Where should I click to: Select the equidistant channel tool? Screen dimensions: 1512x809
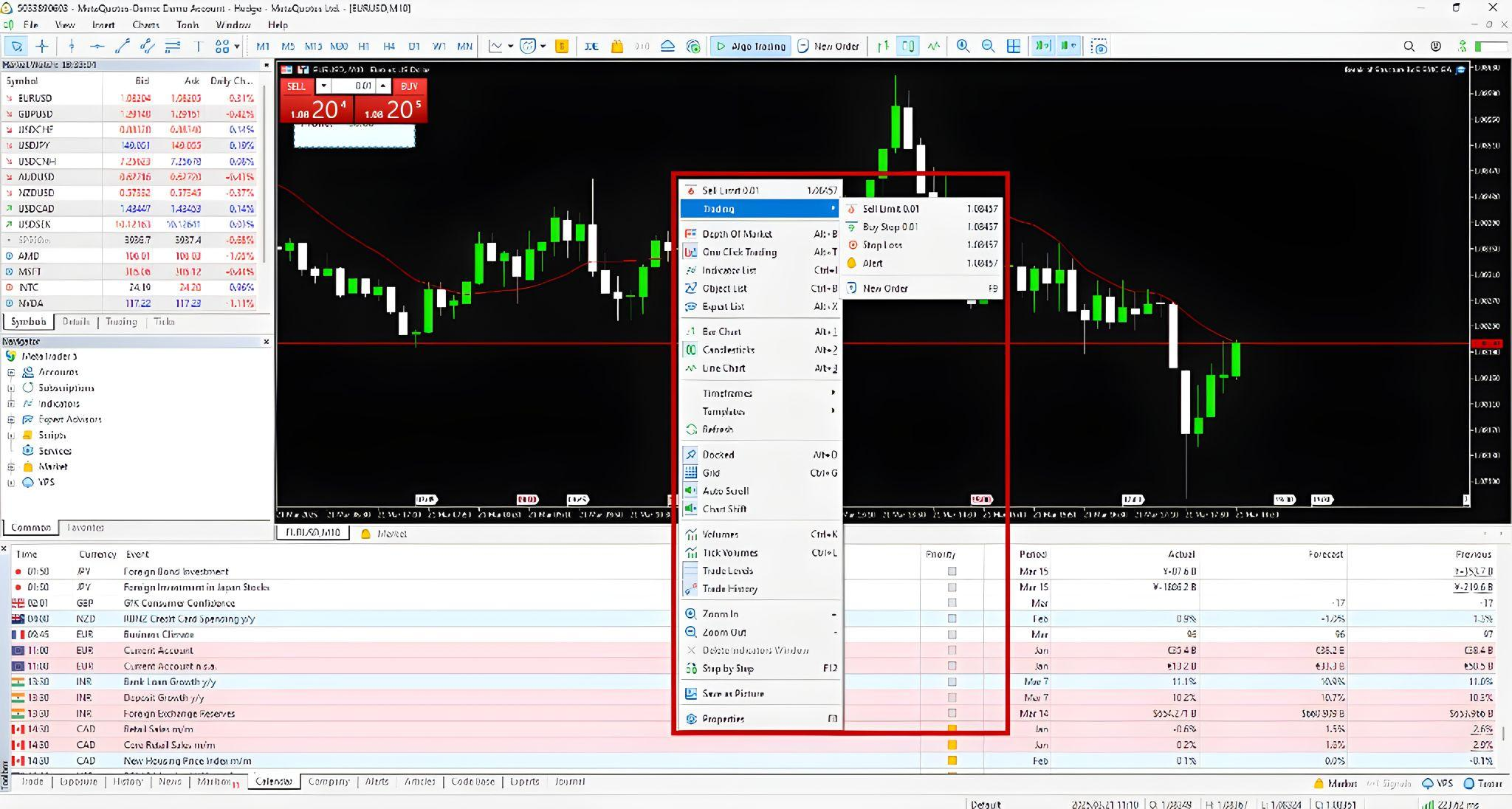148,47
